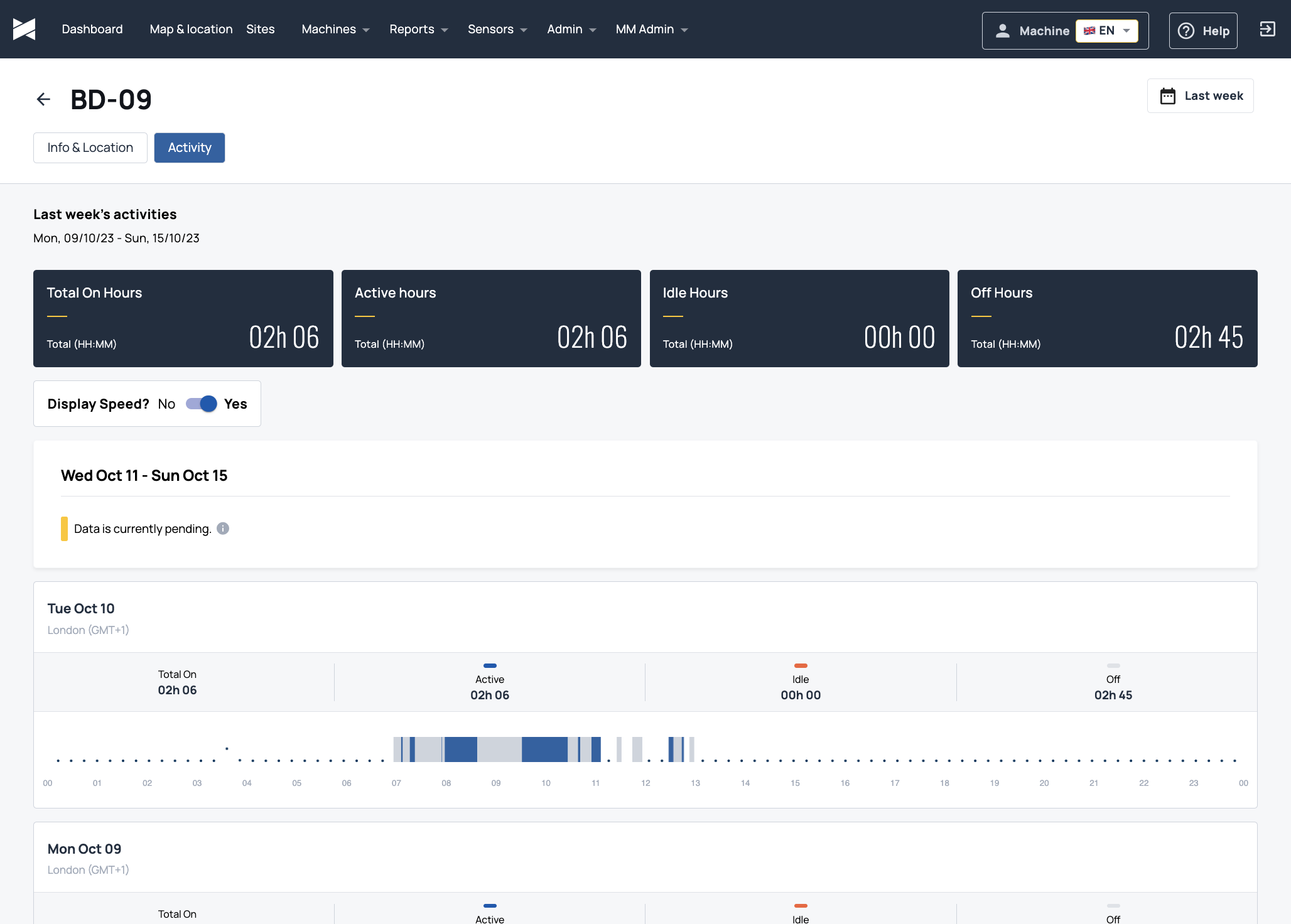The image size is (1291, 924).
Task: Click the Help button
Action: (1203, 31)
